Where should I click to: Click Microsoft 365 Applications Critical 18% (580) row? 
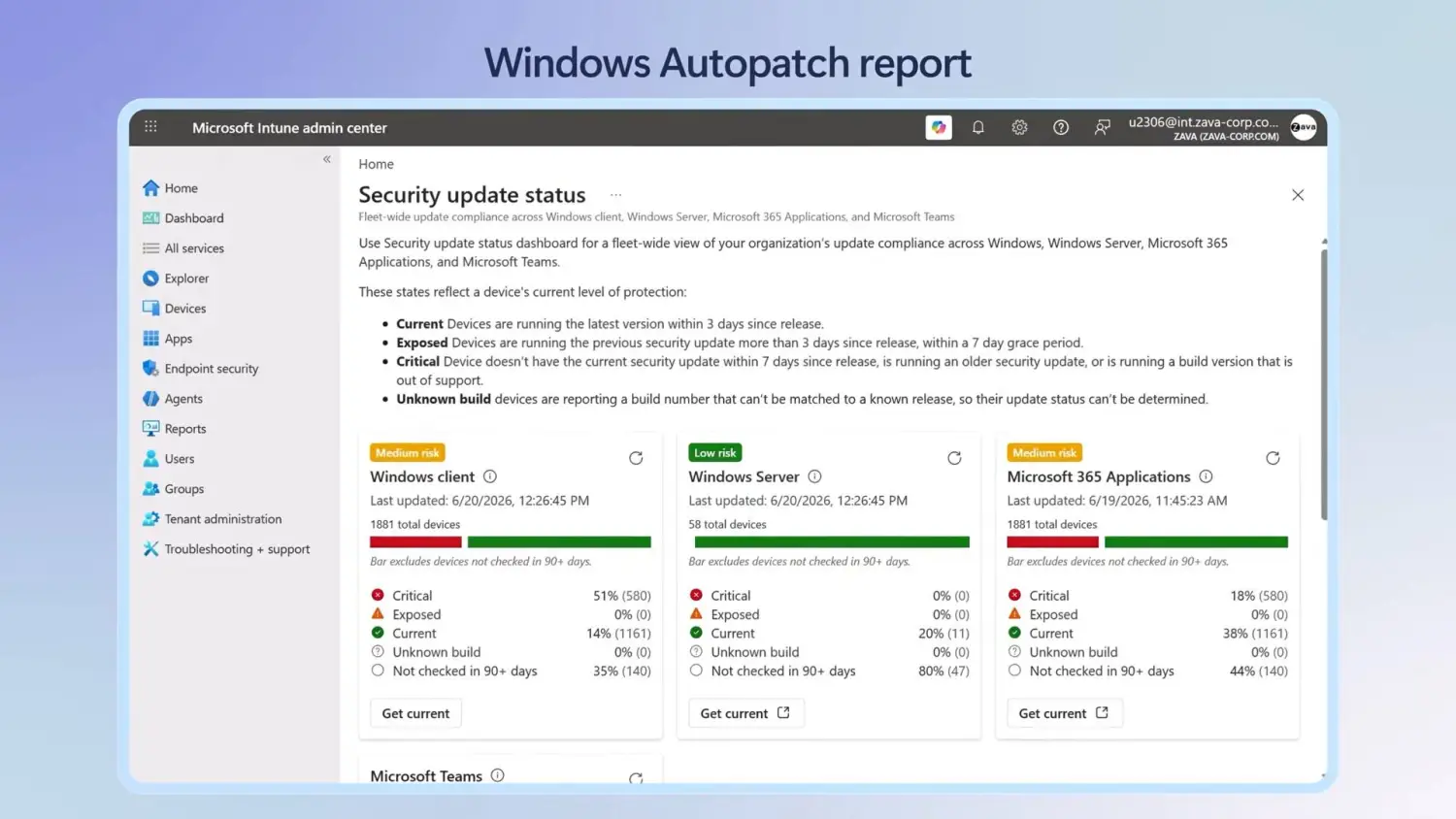[x=1147, y=596]
